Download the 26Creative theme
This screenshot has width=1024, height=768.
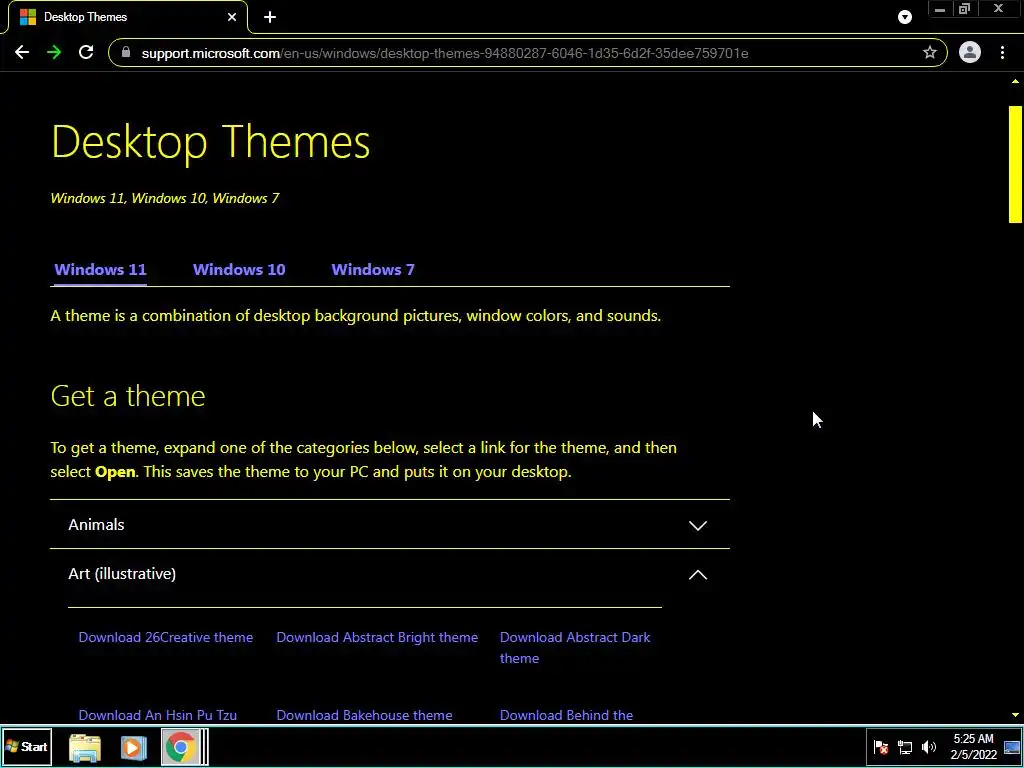[165, 637]
